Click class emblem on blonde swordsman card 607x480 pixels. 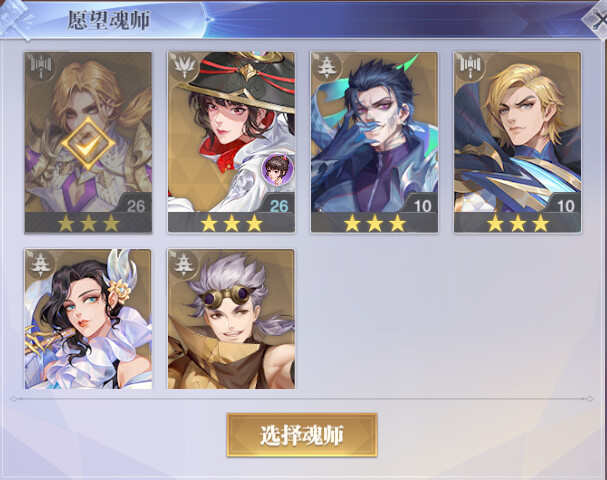click(x=470, y=67)
